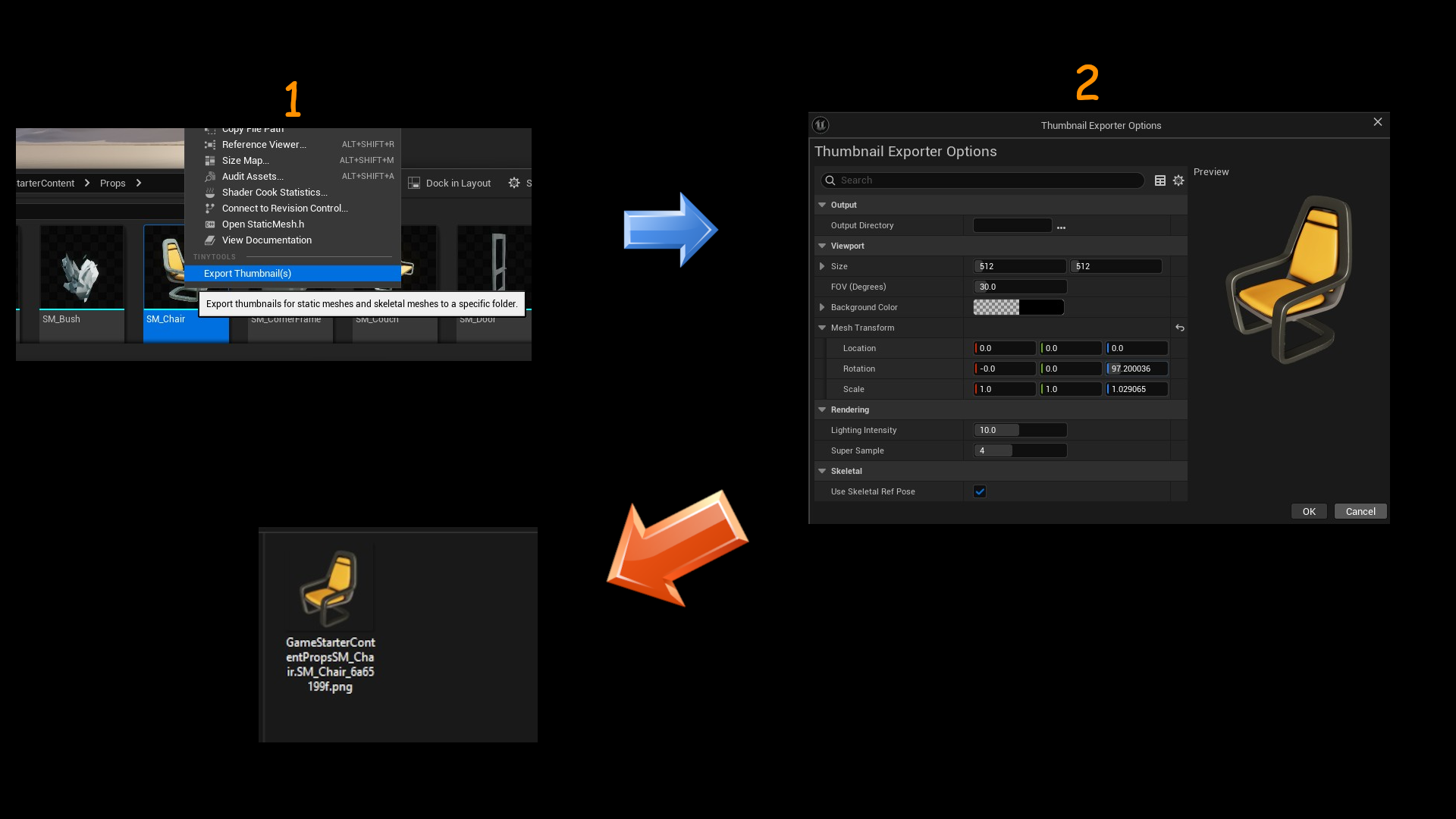1456x819 pixels.
Task: Open Shader Cook Statistics entry
Action: (292, 193)
